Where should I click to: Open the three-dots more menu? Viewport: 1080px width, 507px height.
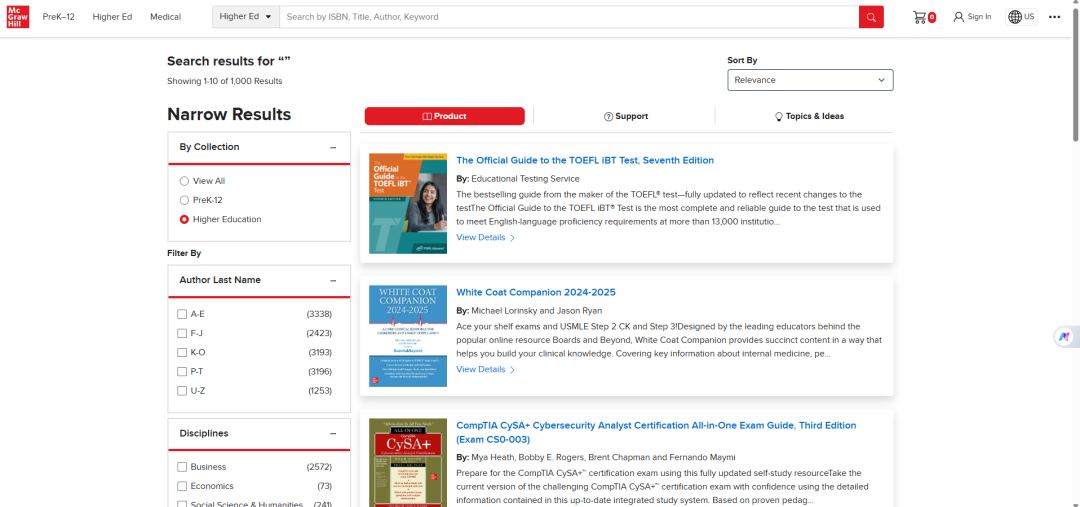[1055, 17]
